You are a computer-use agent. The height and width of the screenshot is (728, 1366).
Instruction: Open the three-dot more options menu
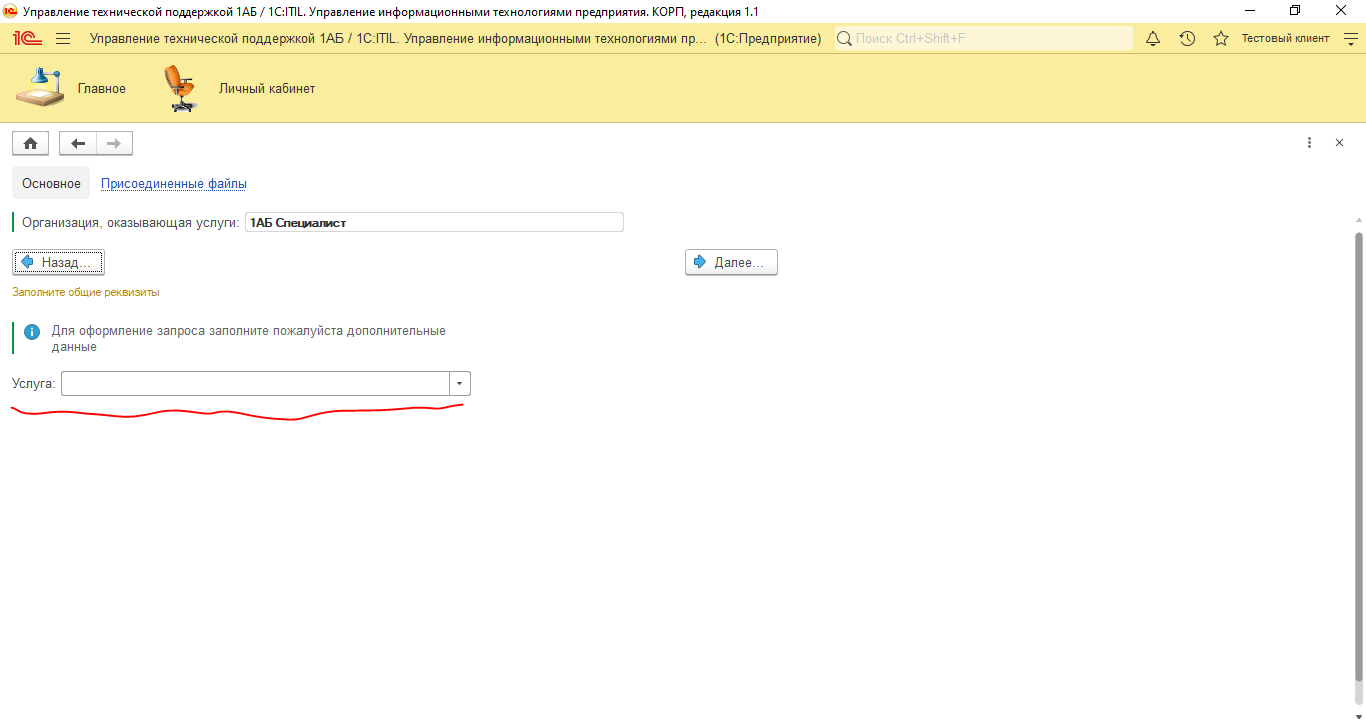tap(1309, 143)
